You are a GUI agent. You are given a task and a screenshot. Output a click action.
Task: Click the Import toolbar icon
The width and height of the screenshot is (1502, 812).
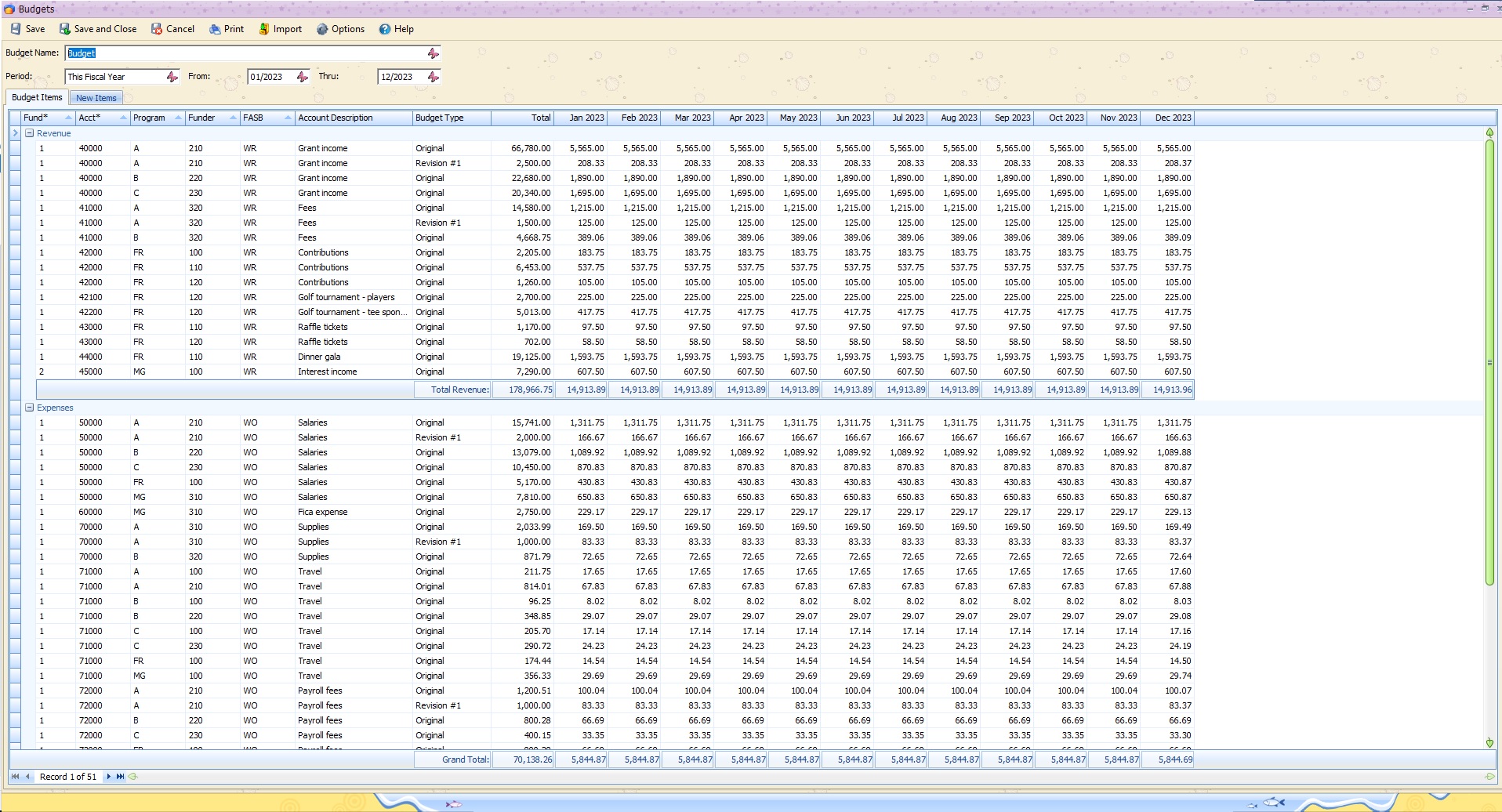(x=280, y=29)
